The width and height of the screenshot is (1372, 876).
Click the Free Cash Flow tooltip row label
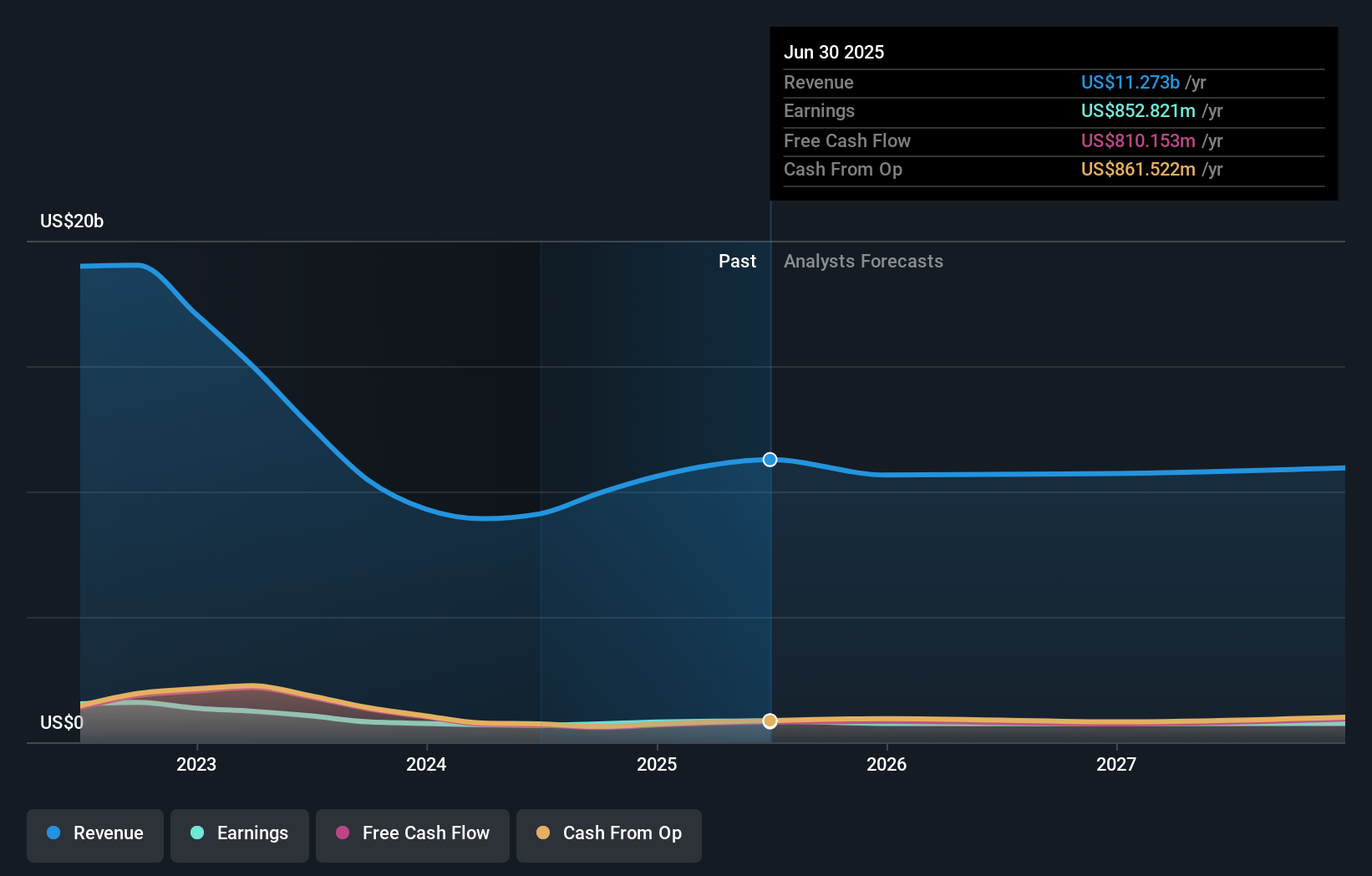(847, 140)
